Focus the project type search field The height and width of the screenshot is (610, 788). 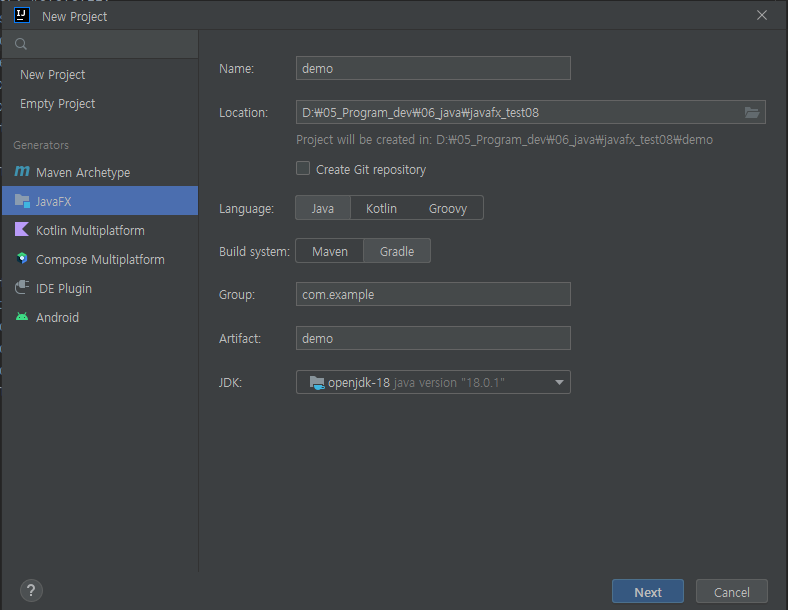coord(100,44)
